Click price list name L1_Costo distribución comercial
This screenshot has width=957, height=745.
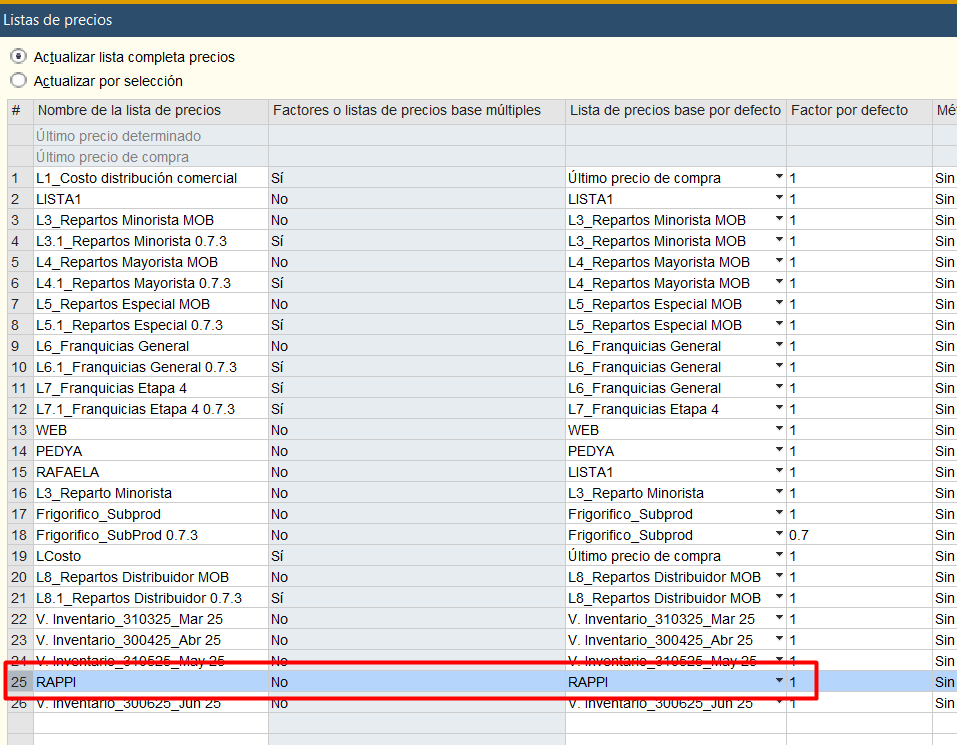pos(137,178)
